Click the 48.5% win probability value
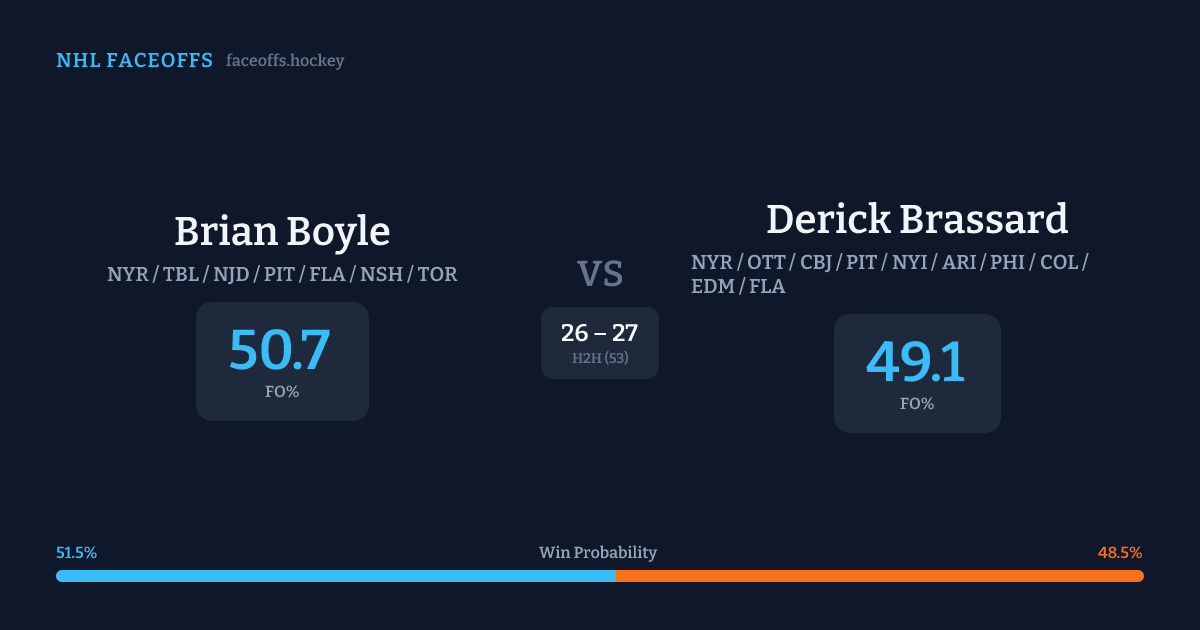1200x630 pixels. (x=1120, y=553)
